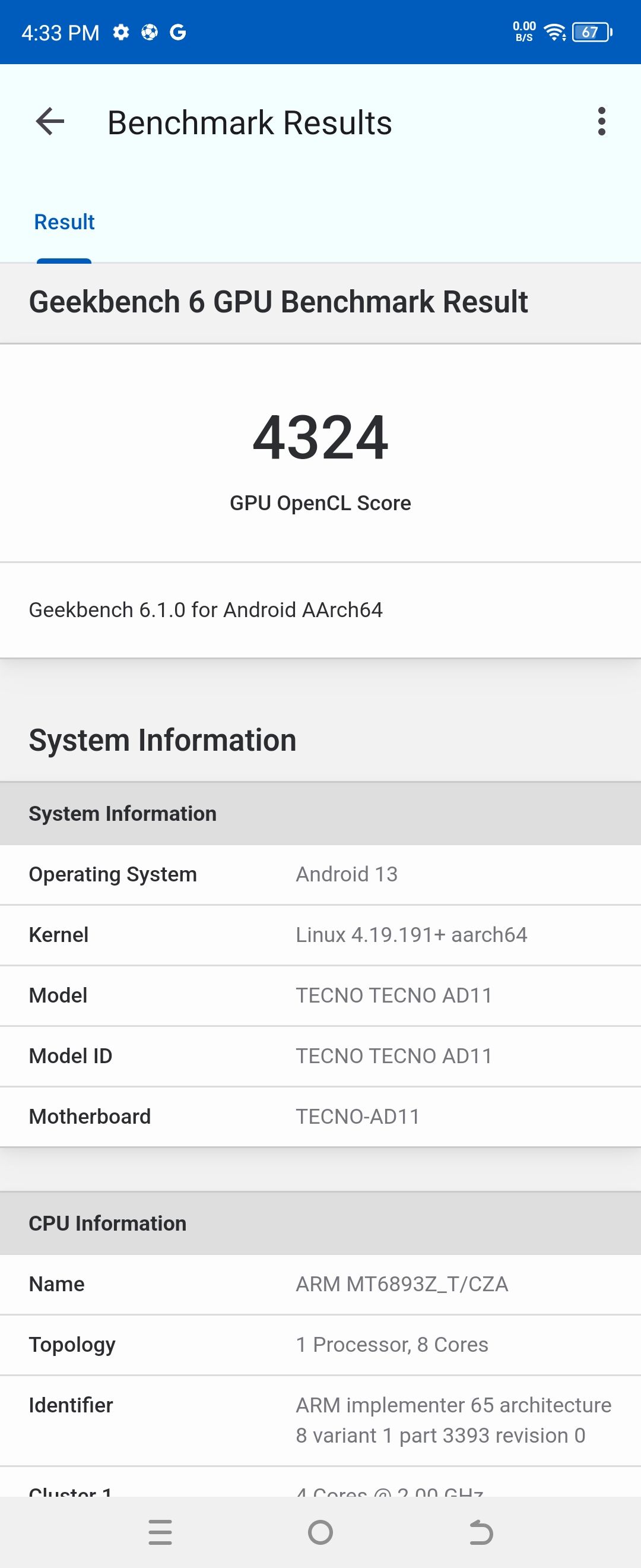Click the Wi-Fi status icon
The image size is (641, 1568).
(x=554, y=31)
